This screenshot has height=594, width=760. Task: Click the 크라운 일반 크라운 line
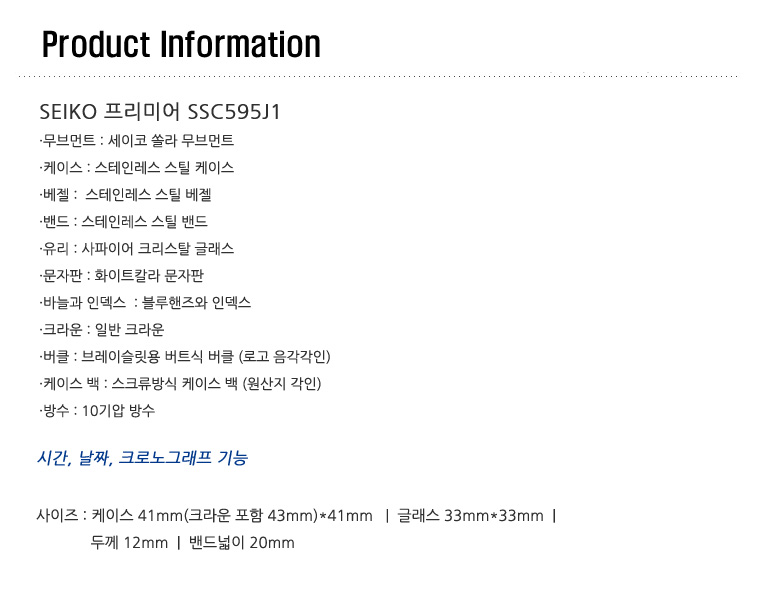coord(102,330)
